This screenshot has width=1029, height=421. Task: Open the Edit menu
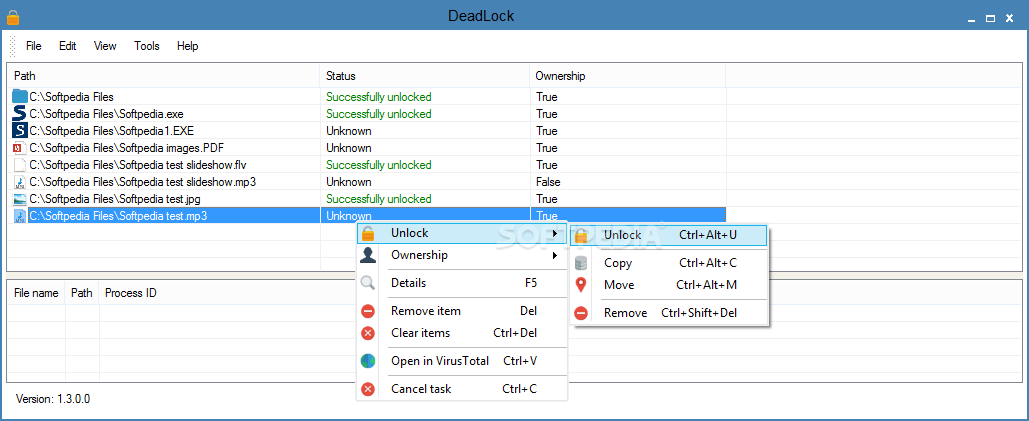tap(68, 46)
